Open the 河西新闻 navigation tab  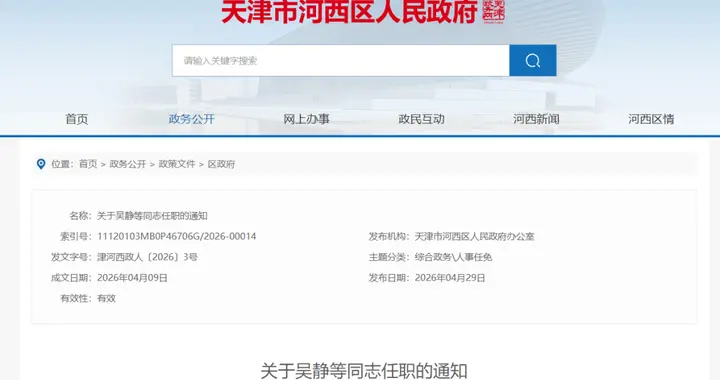point(536,119)
